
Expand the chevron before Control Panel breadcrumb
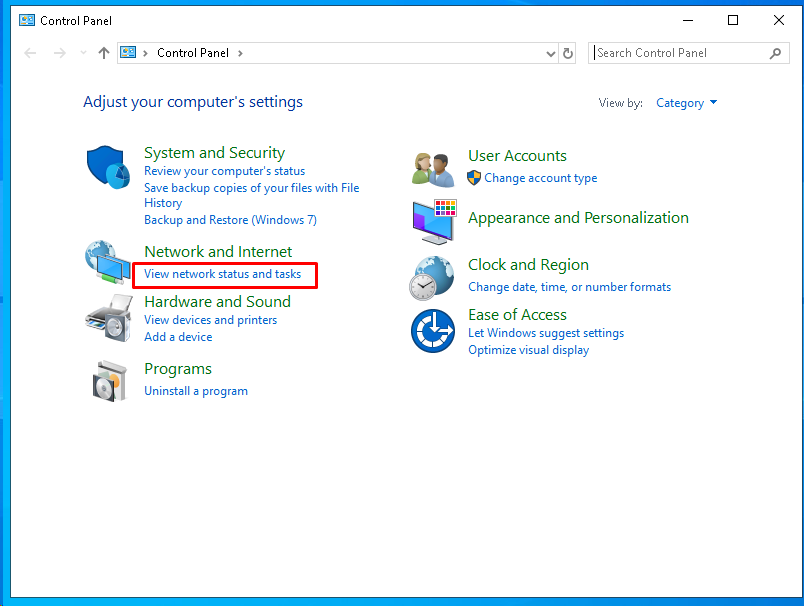coord(145,53)
